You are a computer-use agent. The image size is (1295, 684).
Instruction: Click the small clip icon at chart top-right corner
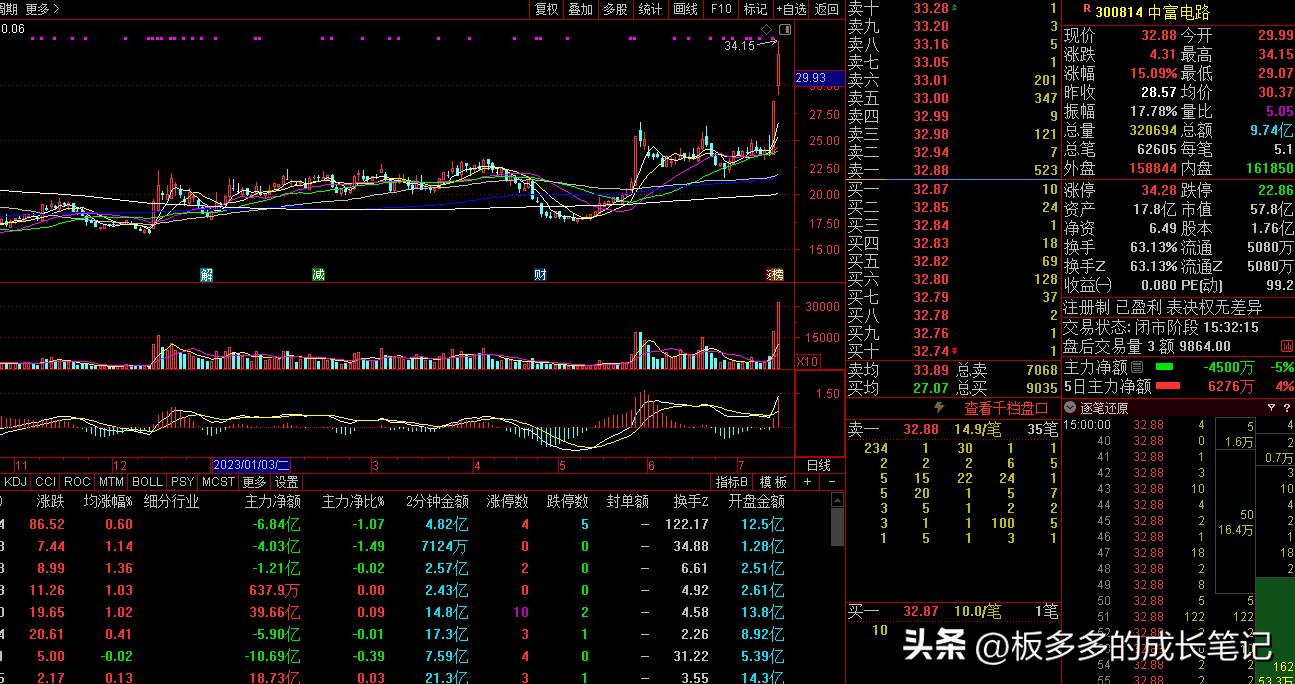point(785,30)
